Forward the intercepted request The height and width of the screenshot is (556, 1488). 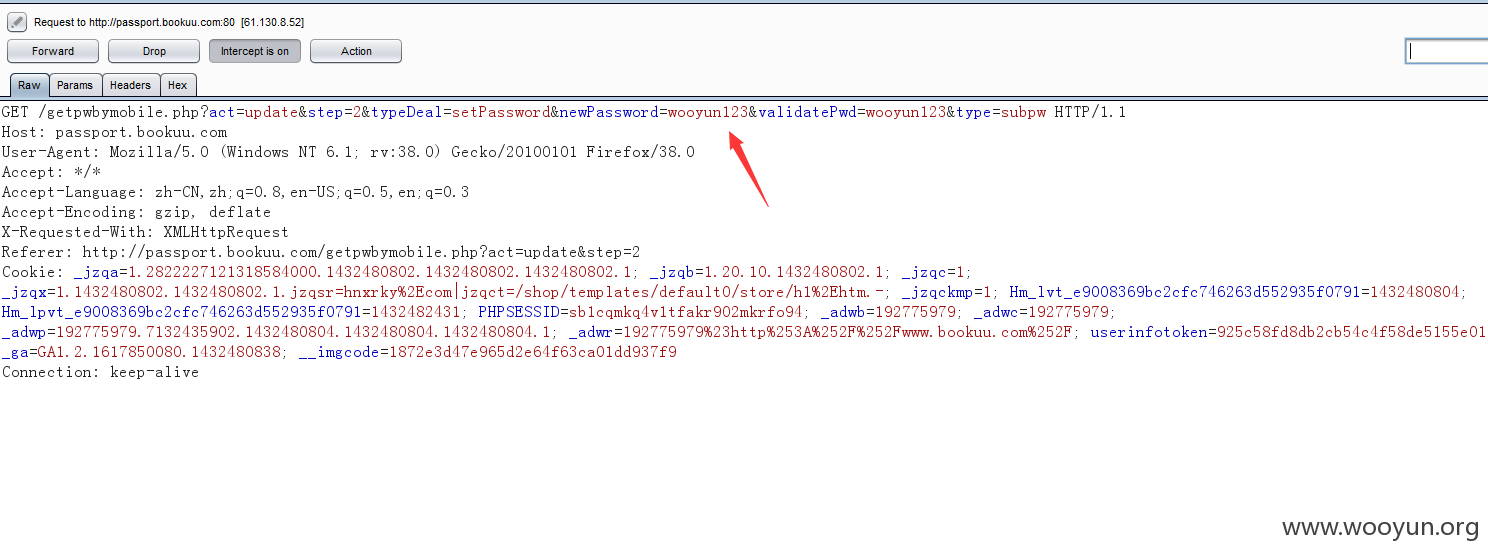click(53, 51)
